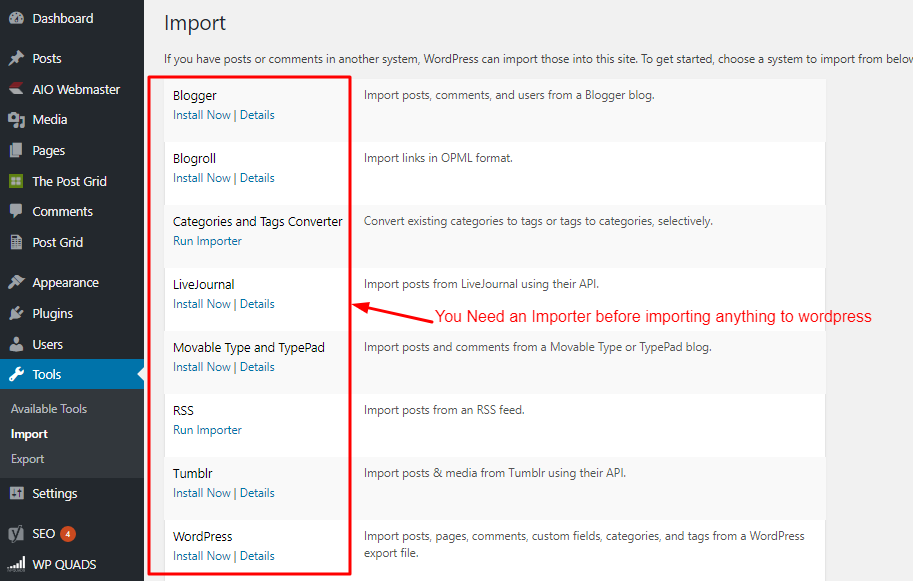Image resolution: width=913 pixels, height=581 pixels.
Task: Click the Movable Type and TypePad title
Action: [x=249, y=348]
